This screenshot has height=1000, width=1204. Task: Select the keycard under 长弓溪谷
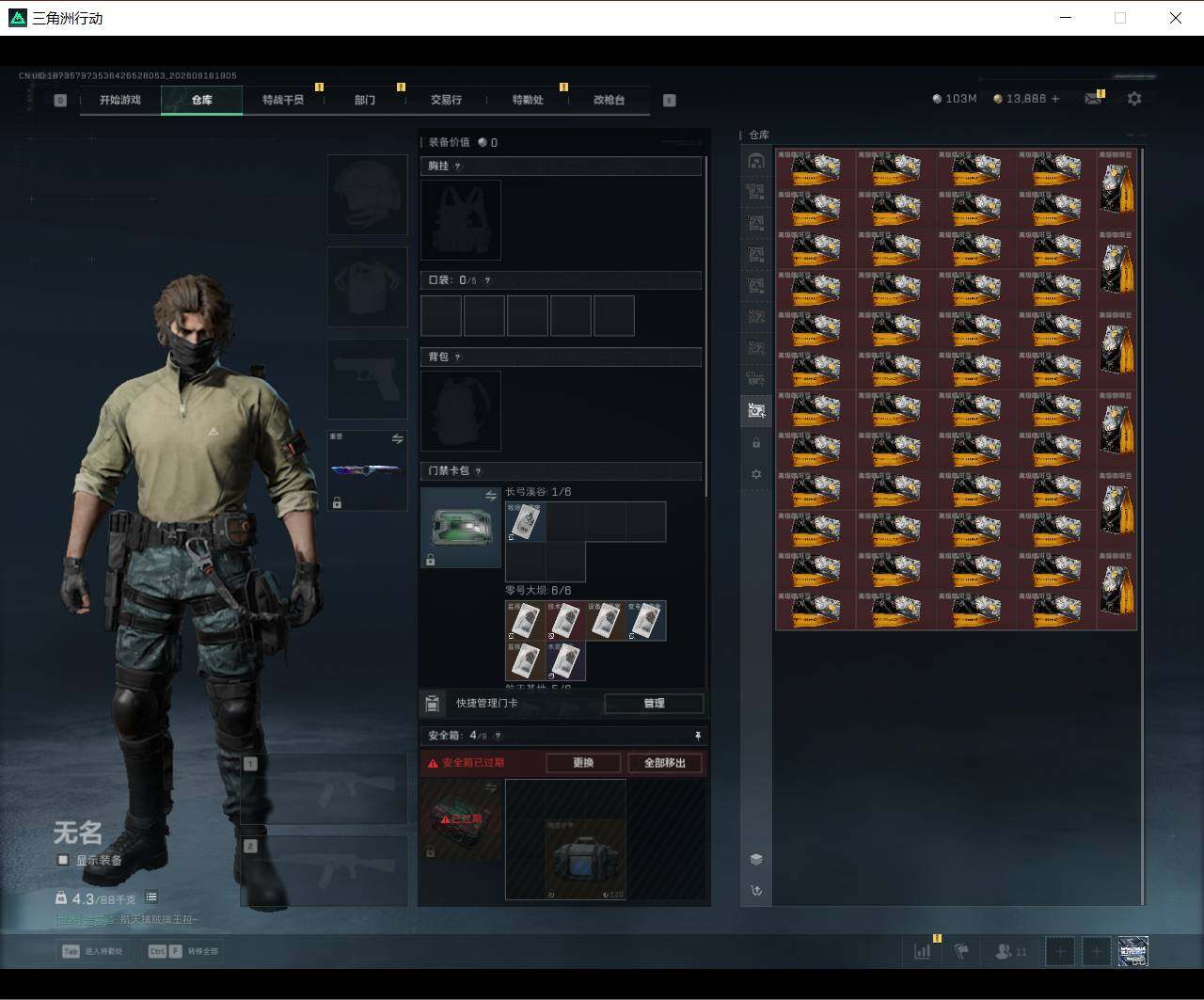[525, 522]
